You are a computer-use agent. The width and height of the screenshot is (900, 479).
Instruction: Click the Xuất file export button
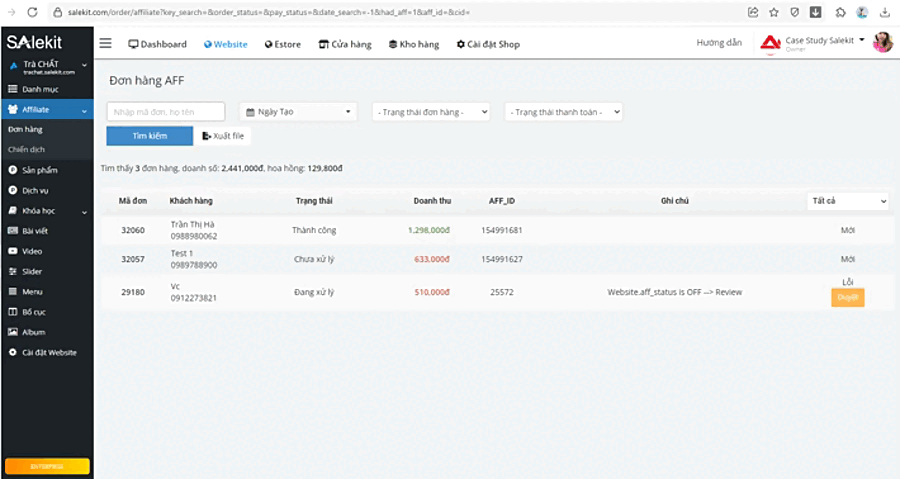[x=223, y=136]
